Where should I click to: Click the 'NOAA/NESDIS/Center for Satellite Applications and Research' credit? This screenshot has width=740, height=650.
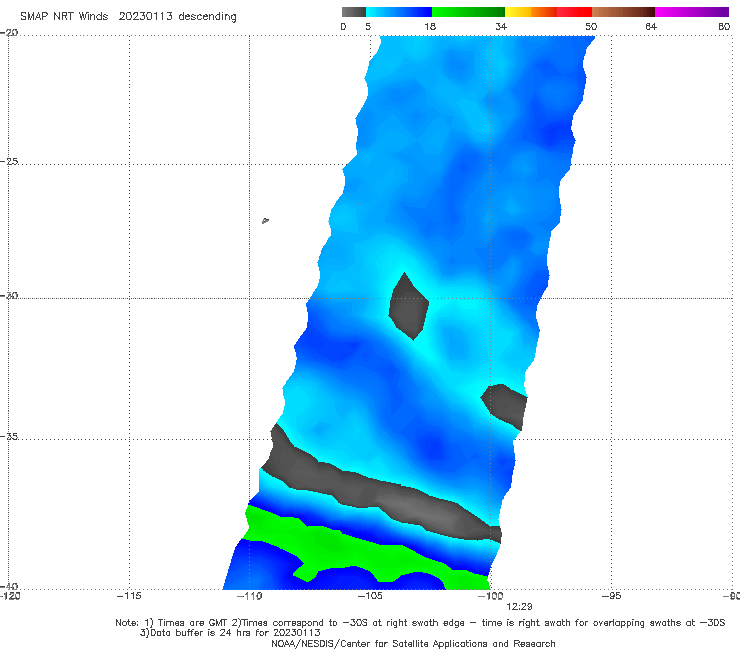tap(413, 643)
